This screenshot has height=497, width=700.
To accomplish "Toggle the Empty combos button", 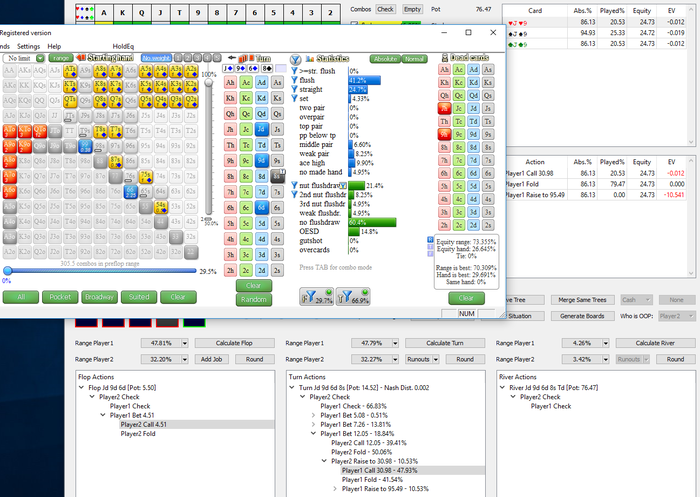I will [412, 9].
